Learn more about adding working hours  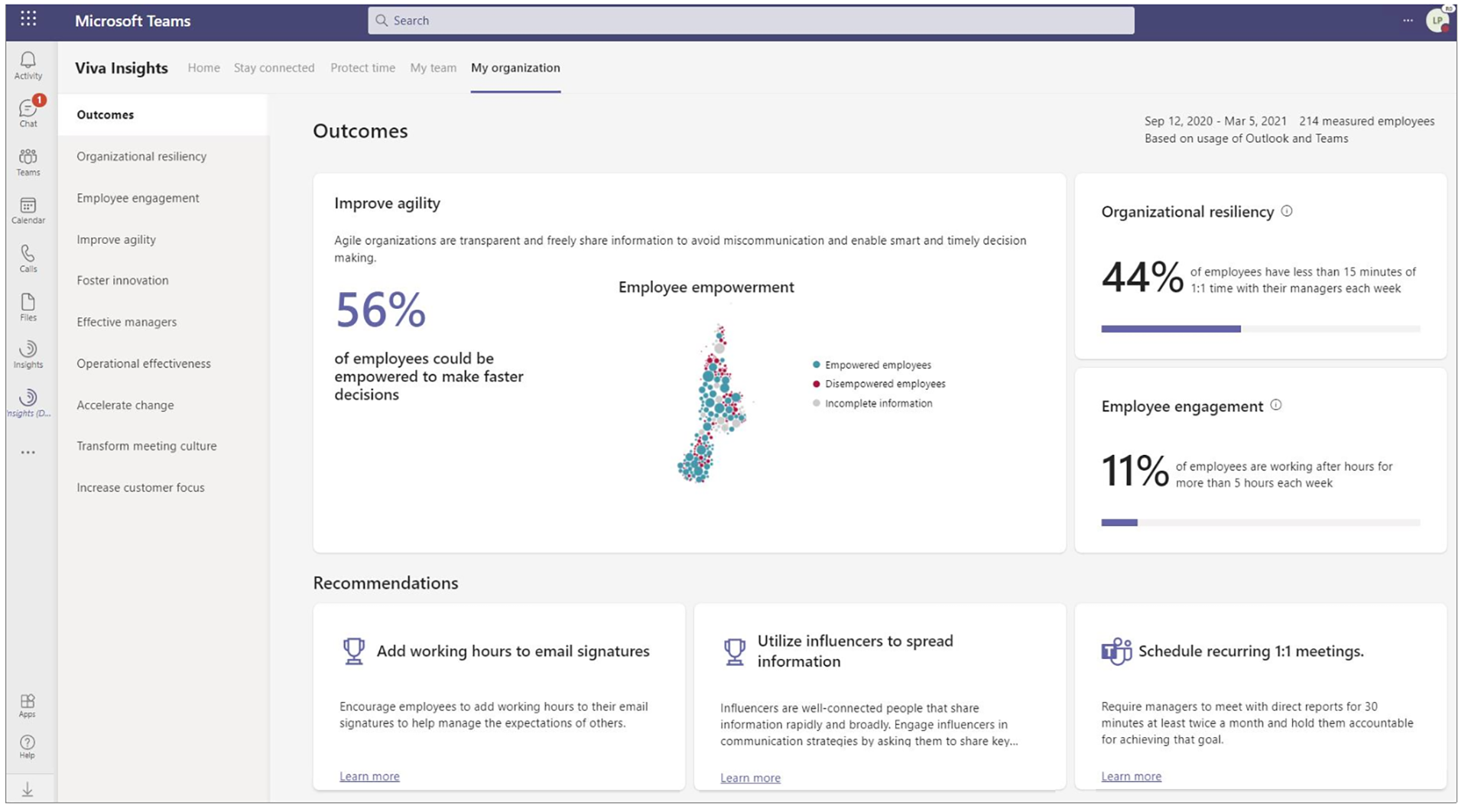369,776
